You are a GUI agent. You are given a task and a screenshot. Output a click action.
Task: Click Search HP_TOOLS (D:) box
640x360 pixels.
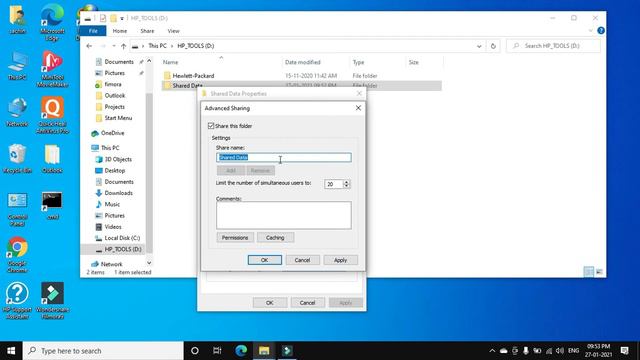point(553,46)
